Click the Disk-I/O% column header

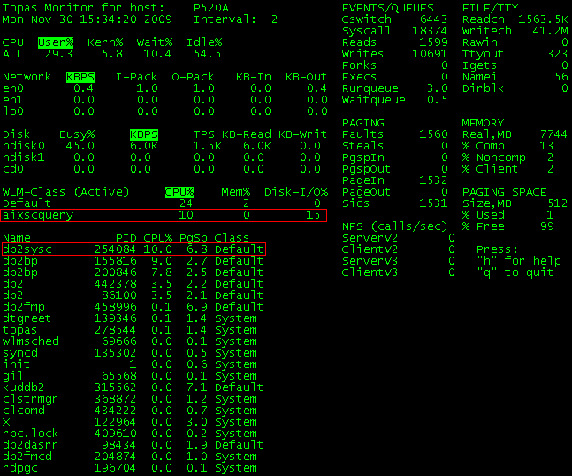296,192
